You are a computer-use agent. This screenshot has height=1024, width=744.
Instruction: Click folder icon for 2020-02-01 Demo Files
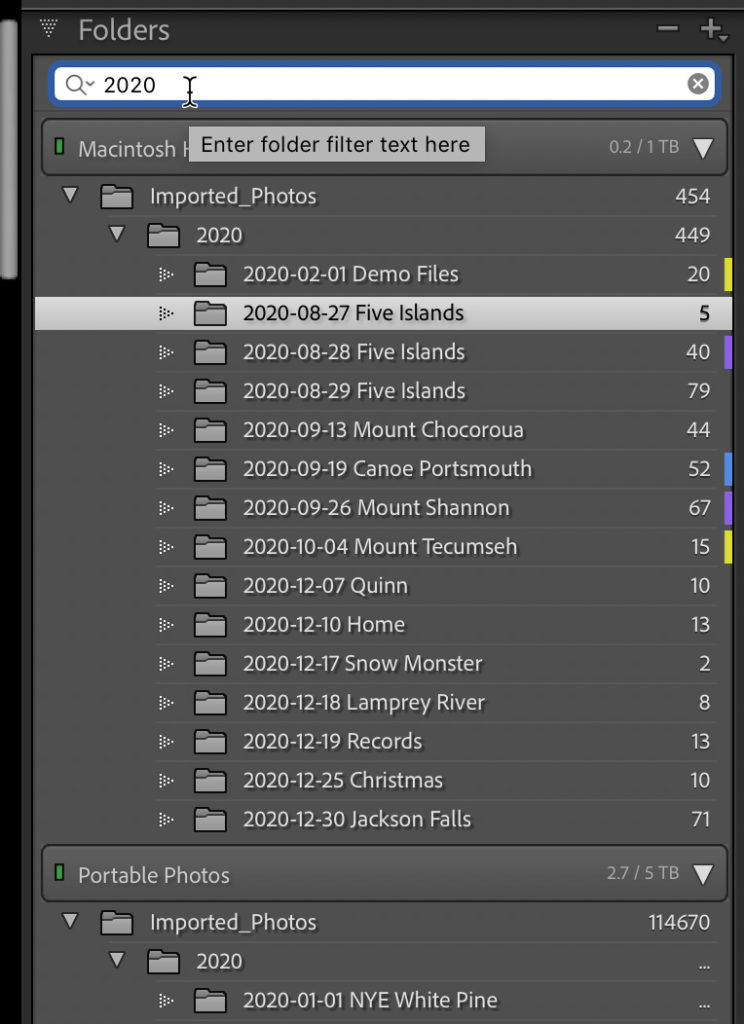(x=210, y=274)
